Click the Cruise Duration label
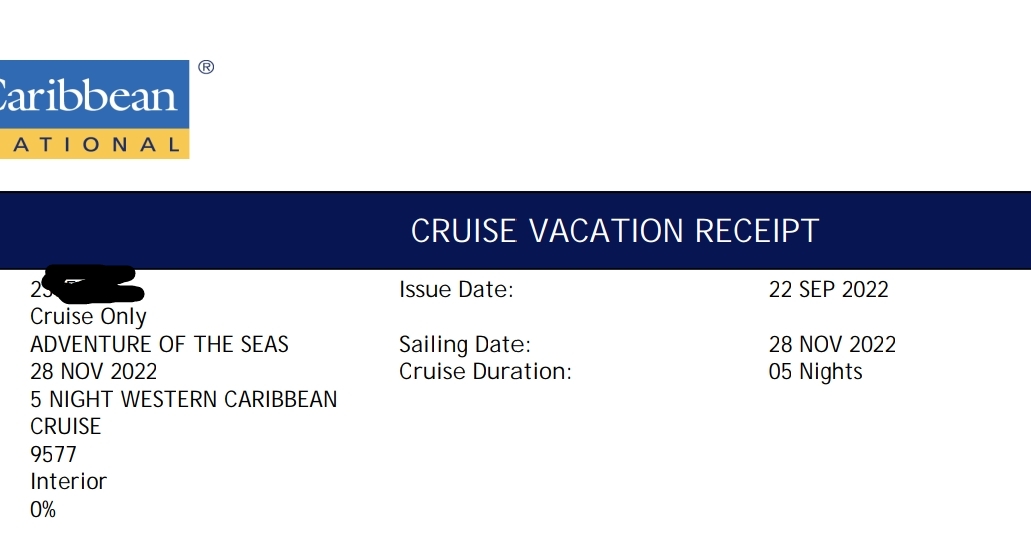The width and height of the screenshot is (1031, 549). (x=485, y=371)
